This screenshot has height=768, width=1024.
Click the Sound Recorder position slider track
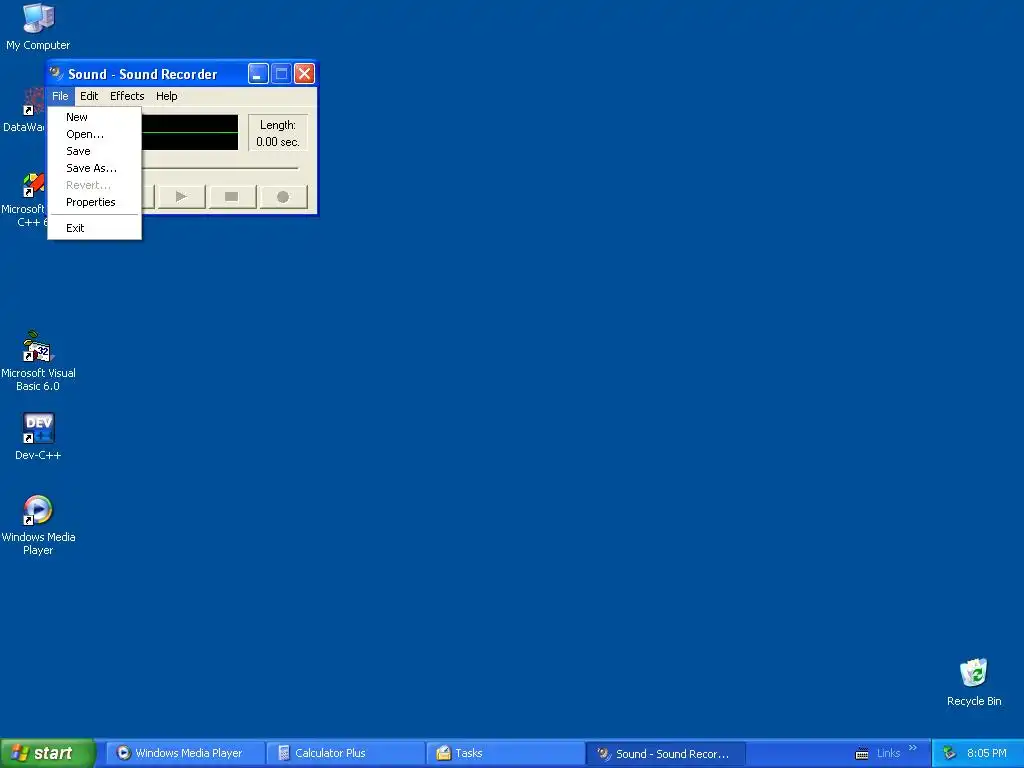coord(220,168)
